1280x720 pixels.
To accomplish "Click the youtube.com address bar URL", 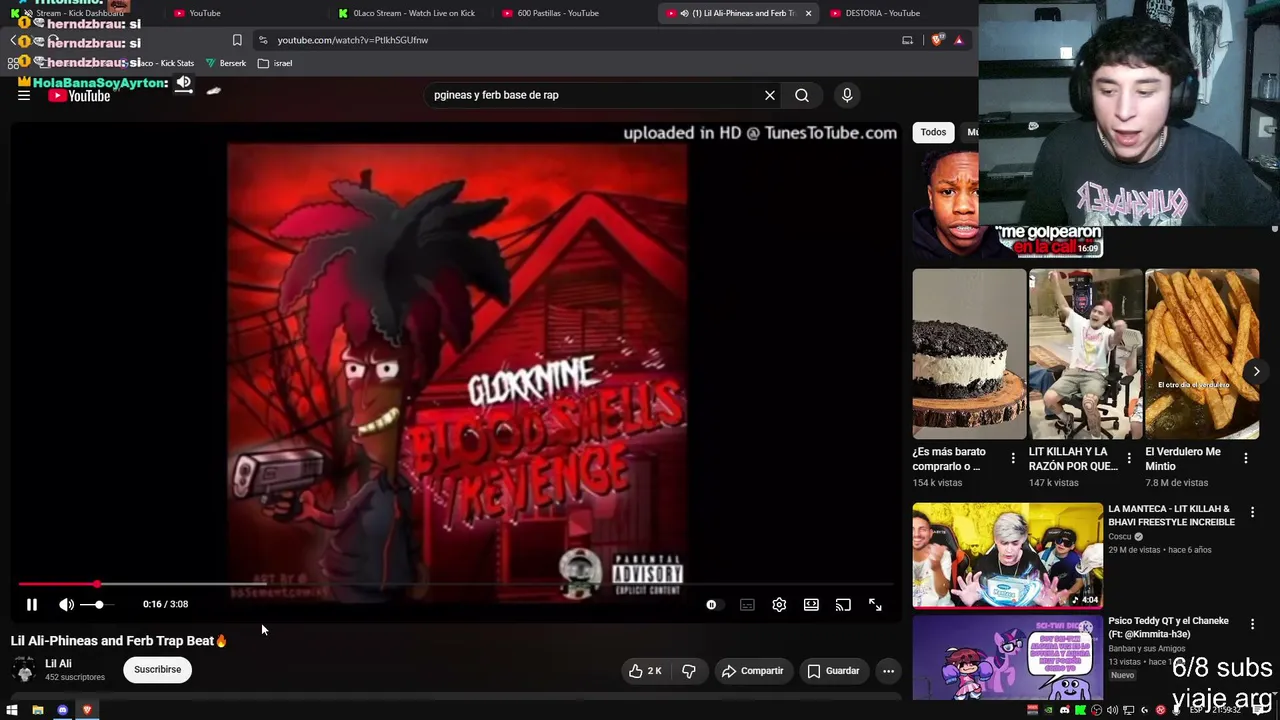I will (353, 40).
